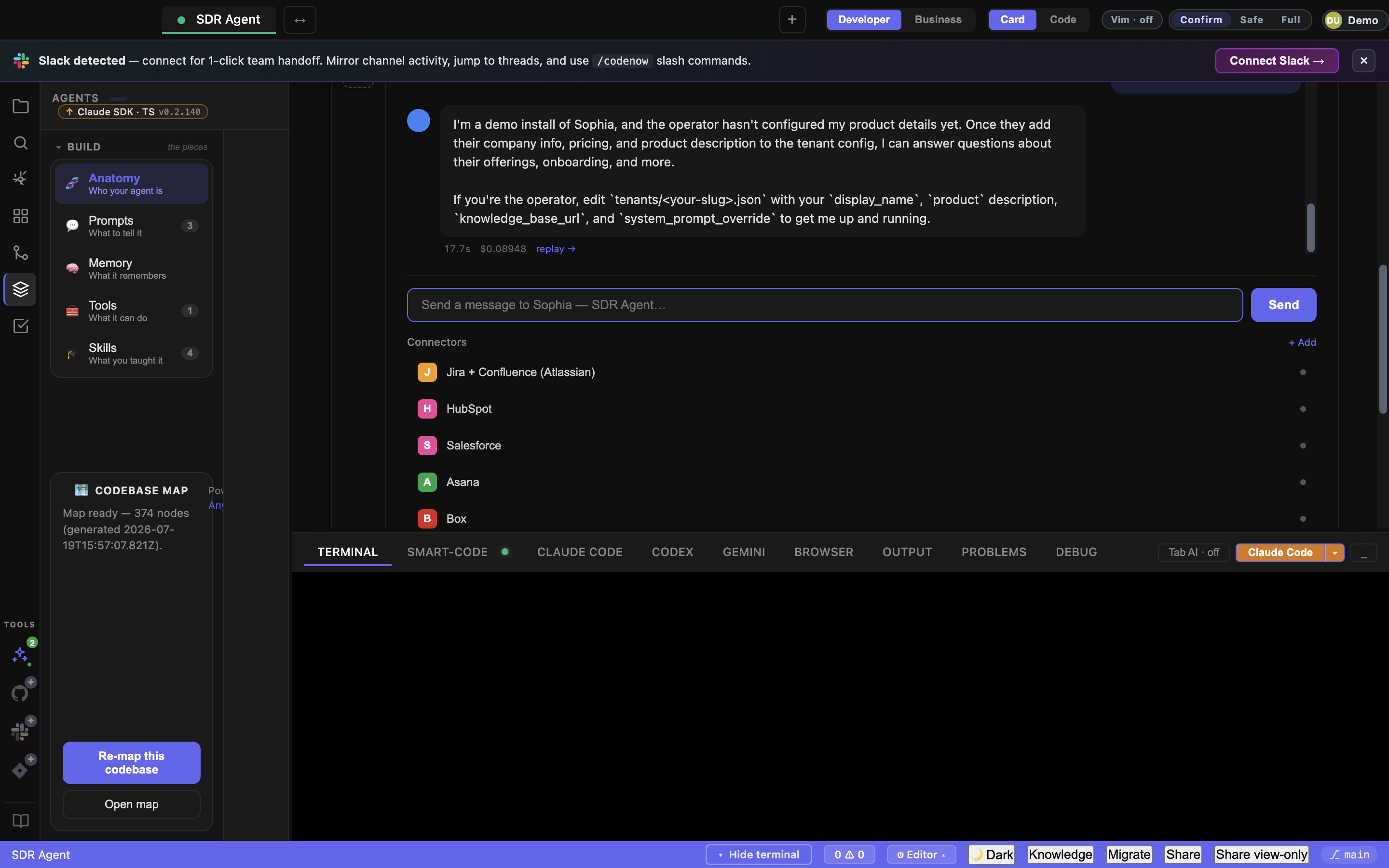Focus the message to Sophia input
The image size is (1389, 868).
coord(825,305)
